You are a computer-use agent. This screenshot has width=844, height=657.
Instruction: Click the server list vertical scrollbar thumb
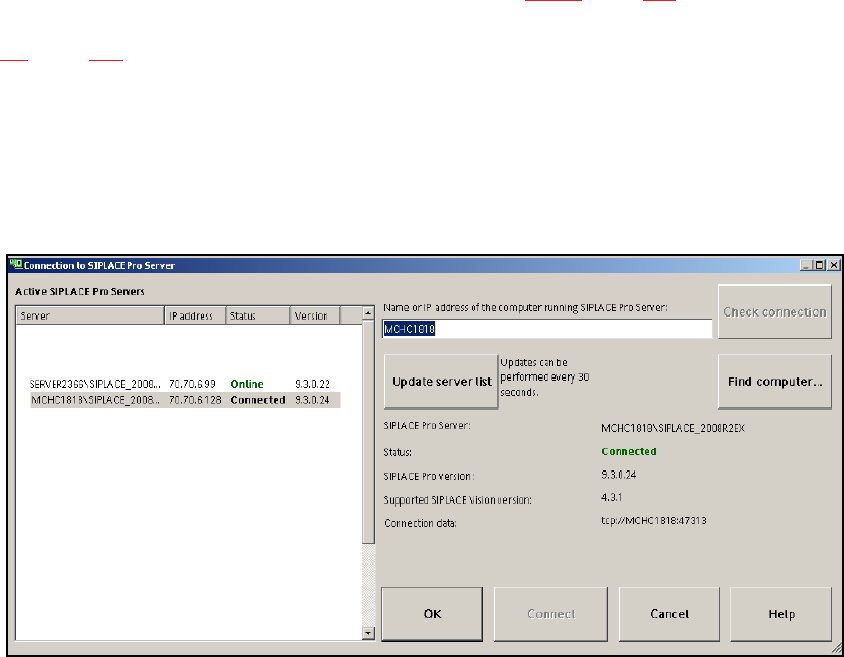[368, 432]
